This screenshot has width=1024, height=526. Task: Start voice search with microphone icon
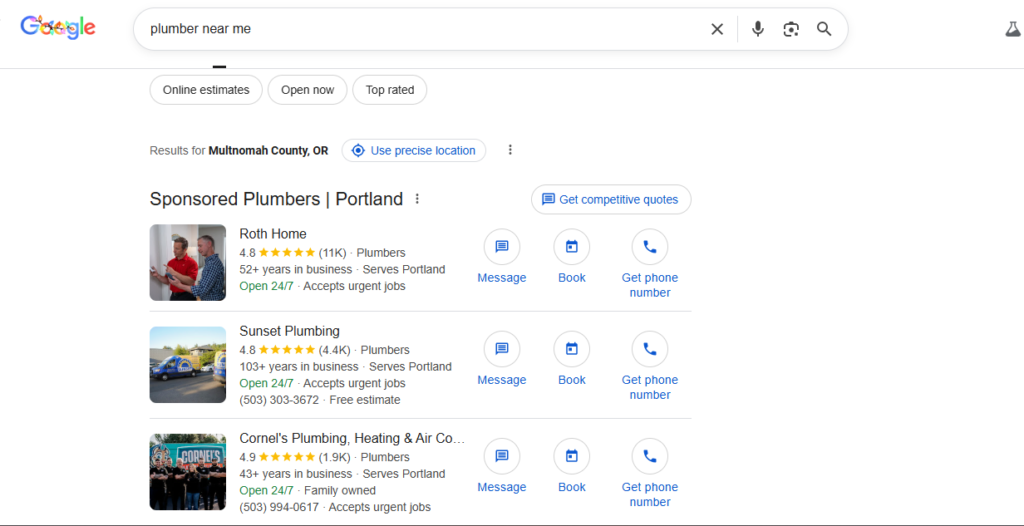[x=758, y=29]
